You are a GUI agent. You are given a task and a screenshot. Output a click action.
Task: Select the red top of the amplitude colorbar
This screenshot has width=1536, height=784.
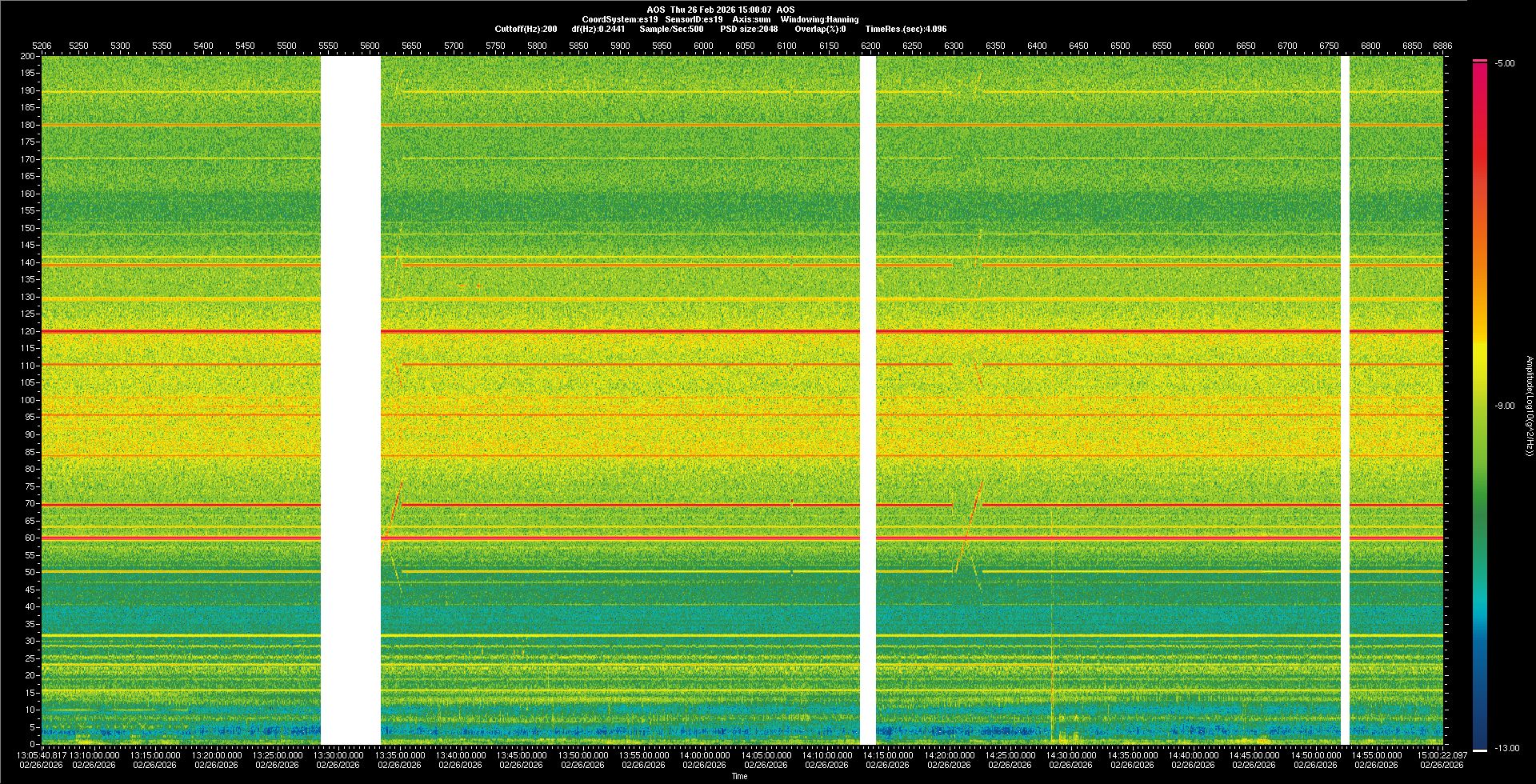point(1480,72)
